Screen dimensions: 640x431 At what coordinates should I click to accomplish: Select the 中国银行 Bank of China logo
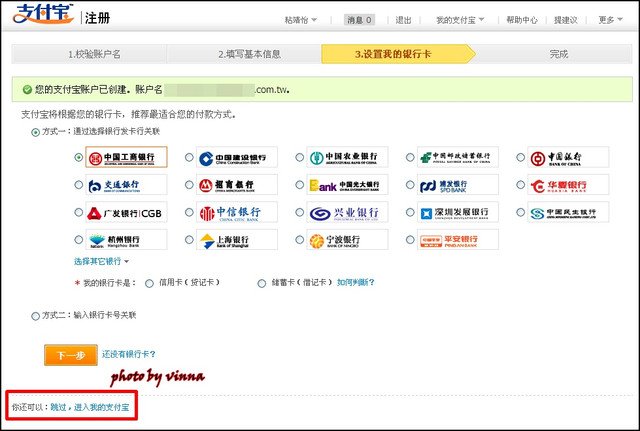point(568,157)
